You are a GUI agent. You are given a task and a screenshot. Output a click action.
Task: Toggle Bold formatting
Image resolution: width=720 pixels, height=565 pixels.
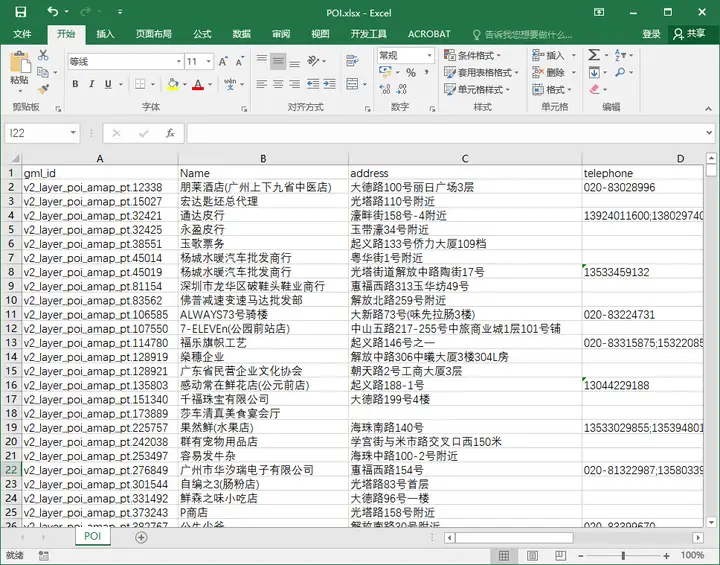click(75, 84)
